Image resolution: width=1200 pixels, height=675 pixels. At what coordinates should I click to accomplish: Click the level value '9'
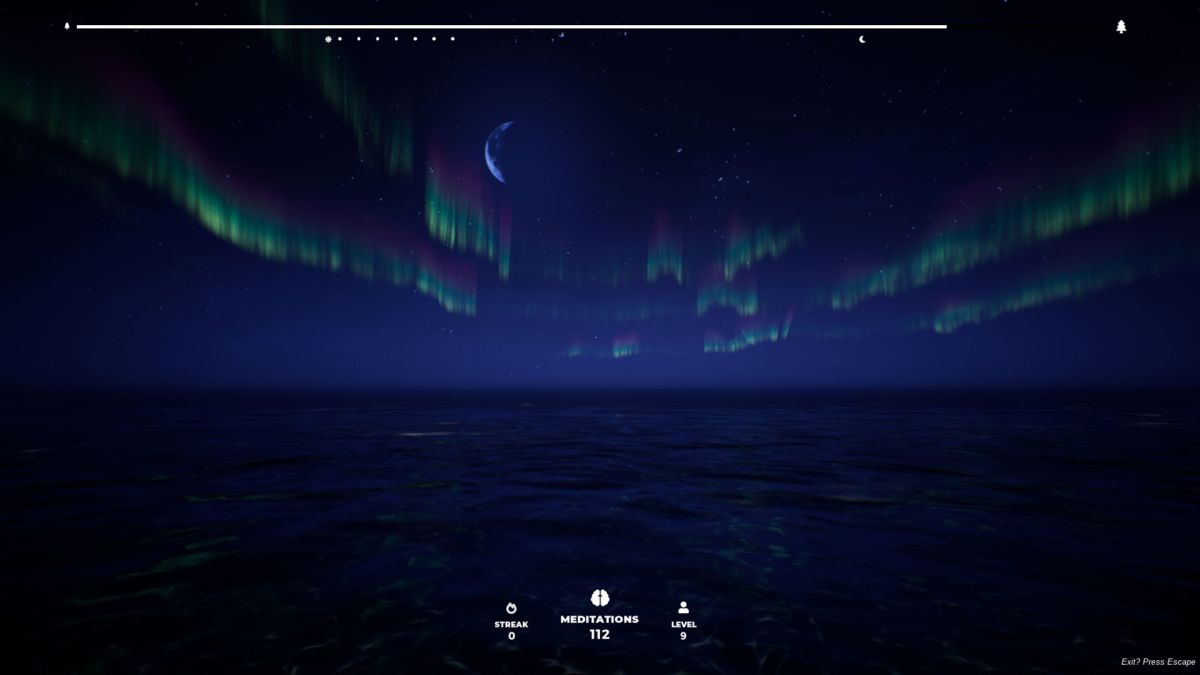683,636
